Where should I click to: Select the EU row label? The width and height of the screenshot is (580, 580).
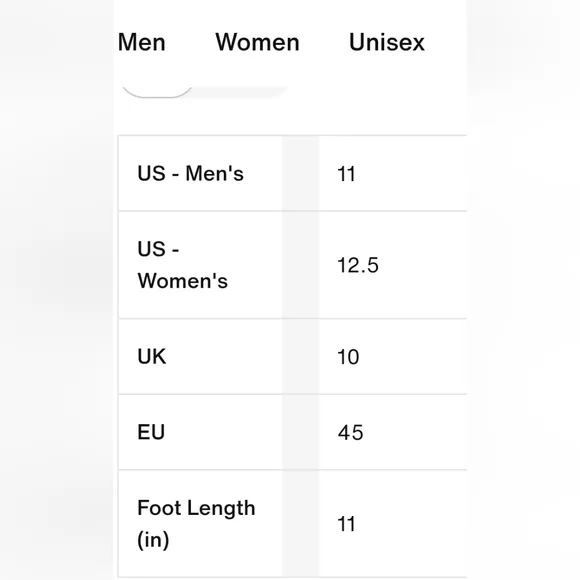tap(151, 432)
